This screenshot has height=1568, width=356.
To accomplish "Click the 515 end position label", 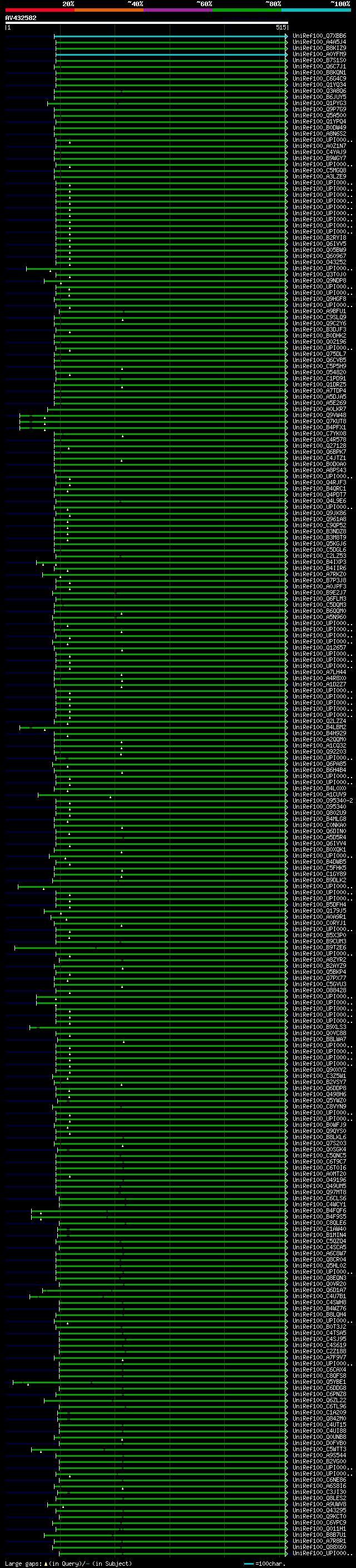I will click(280, 27).
